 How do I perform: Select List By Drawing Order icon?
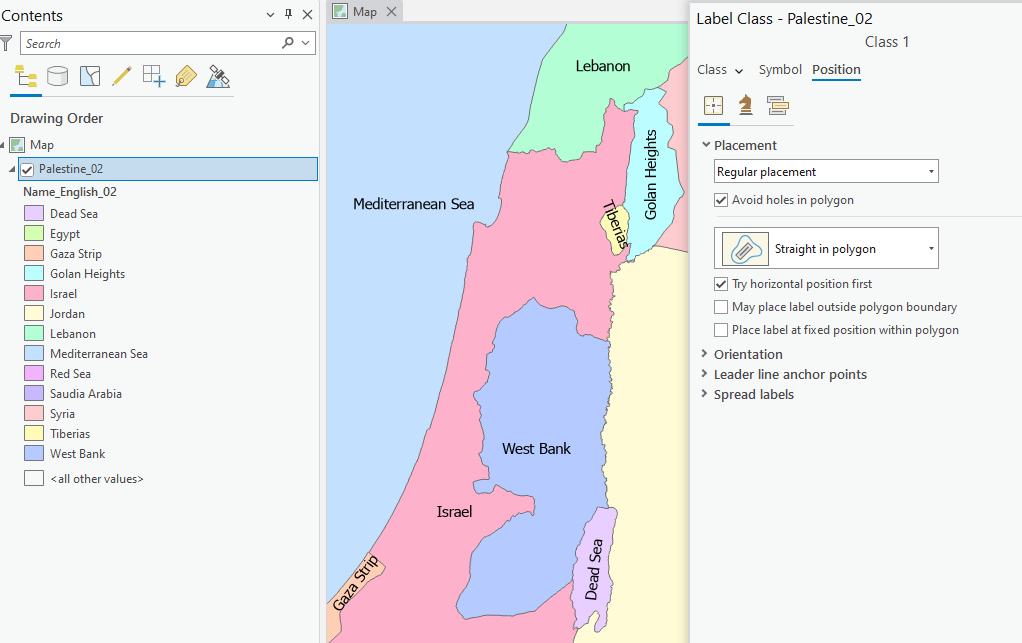(25, 75)
